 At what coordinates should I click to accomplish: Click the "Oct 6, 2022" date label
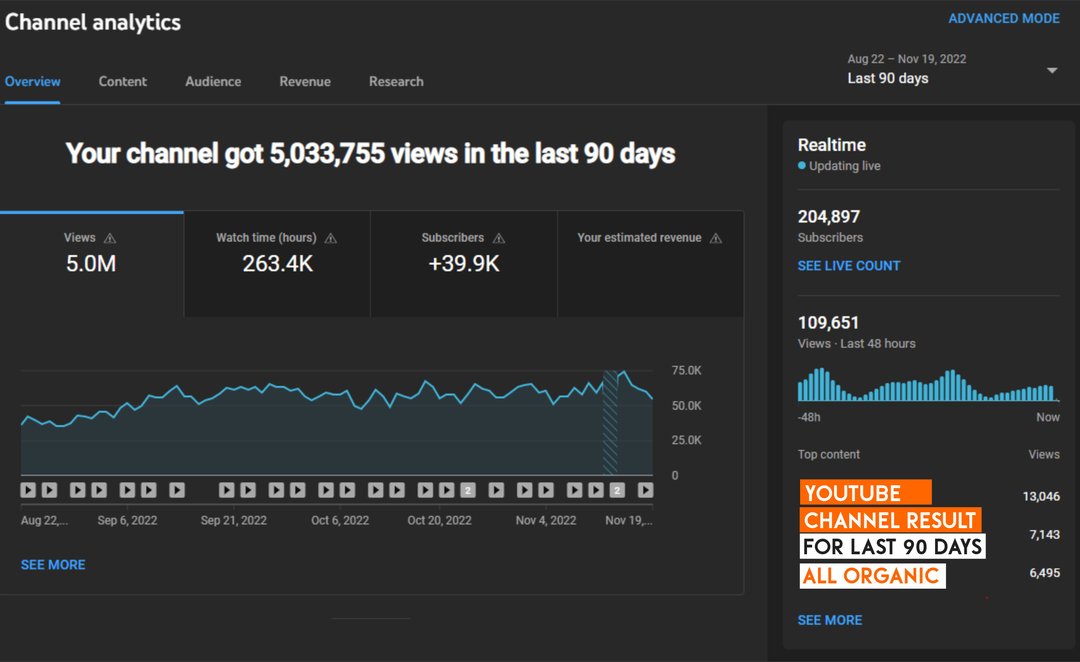pyautogui.click(x=340, y=521)
